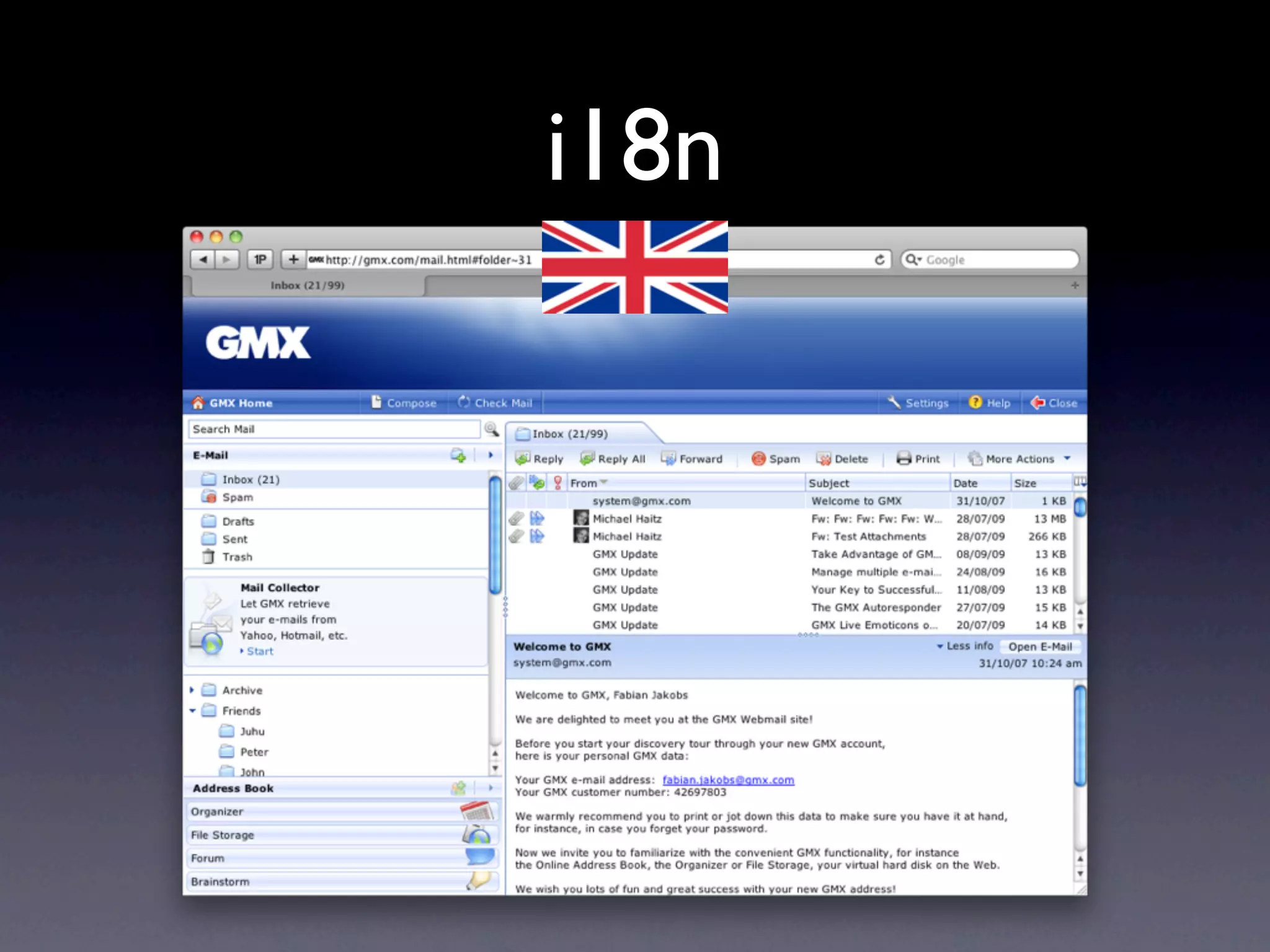Open the Forum section

point(342,858)
